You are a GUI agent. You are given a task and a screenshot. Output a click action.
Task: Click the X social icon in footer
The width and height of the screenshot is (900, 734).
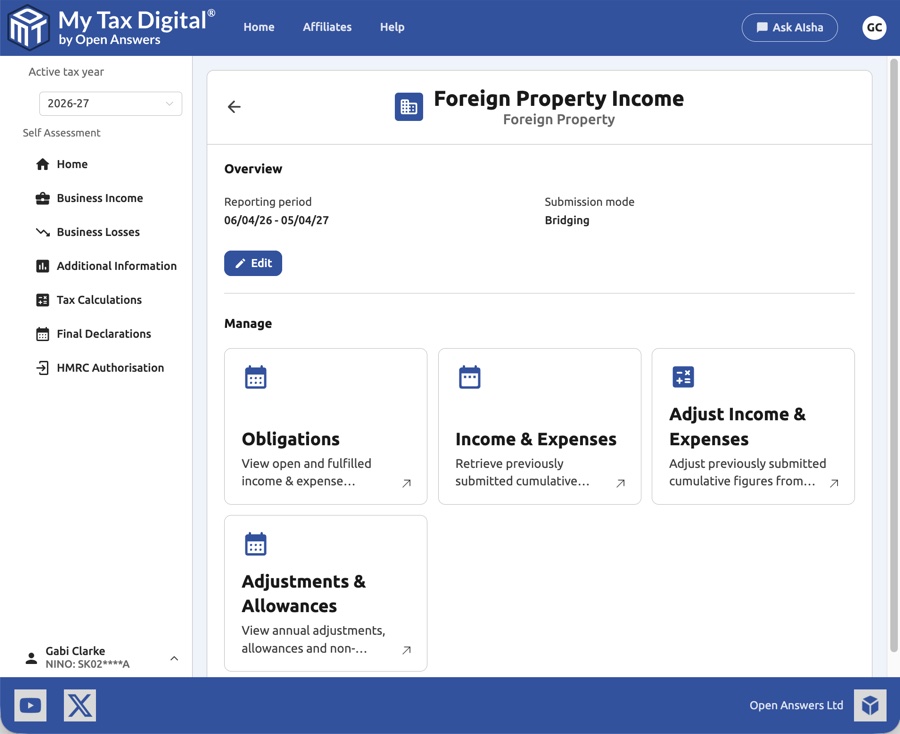[x=79, y=705]
